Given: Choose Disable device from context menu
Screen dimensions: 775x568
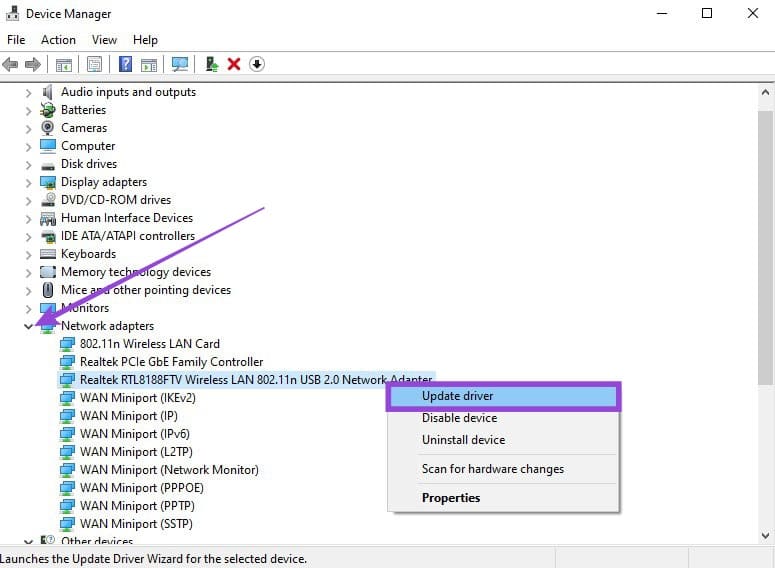Looking at the screenshot, I should [x=503, y=418].
